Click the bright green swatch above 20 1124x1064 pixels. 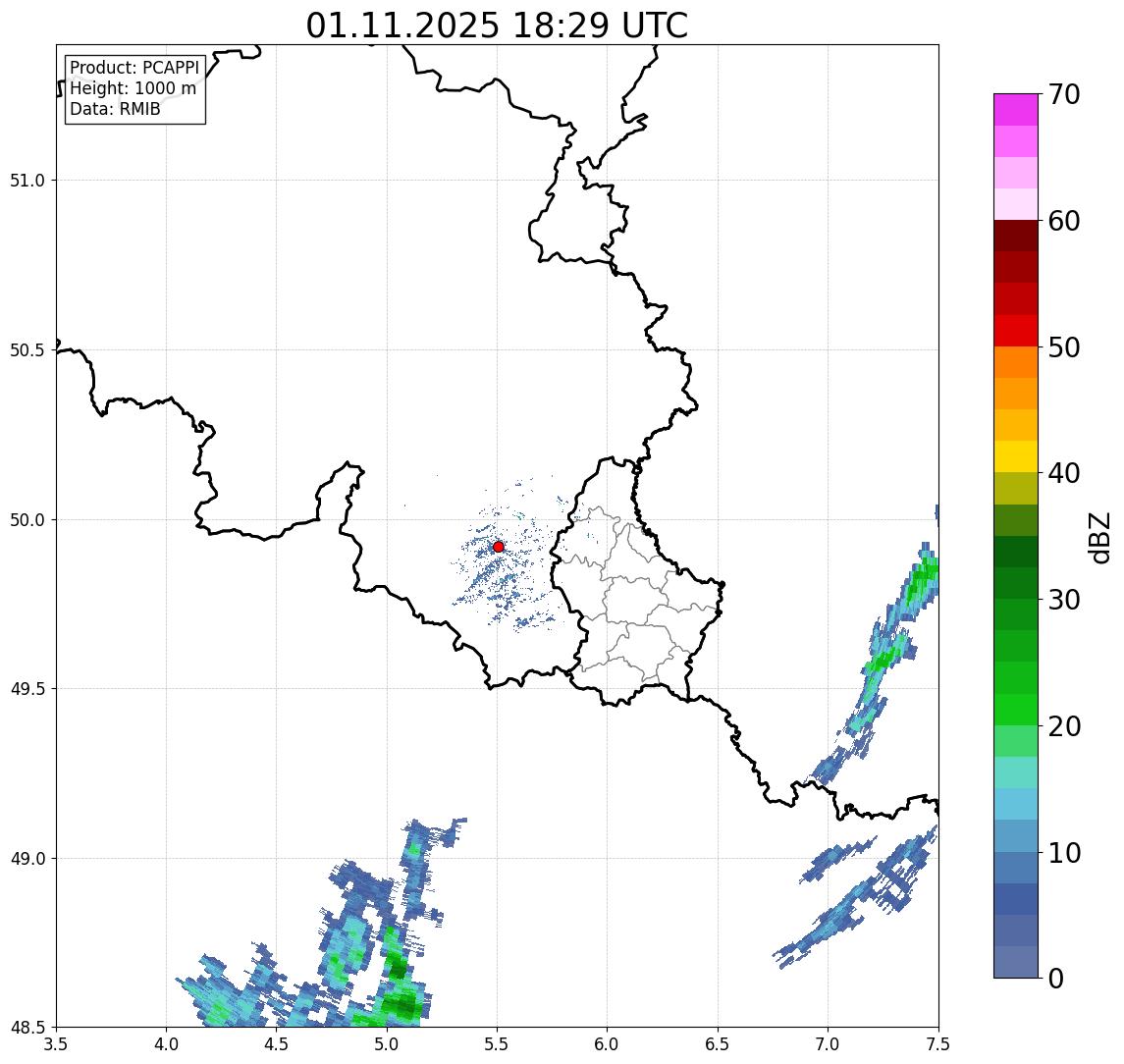[1016, 709]
